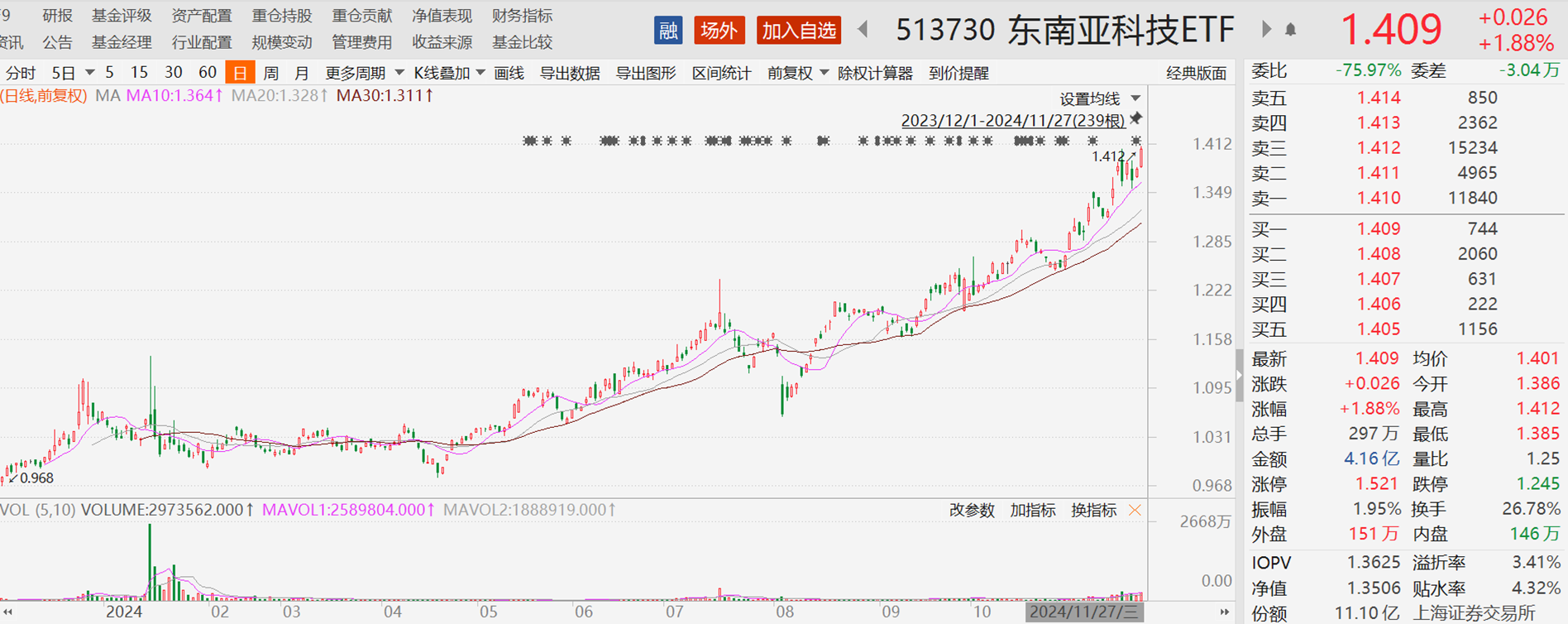Click the pin icon next to date range
The width and height of the screenshot is (1568, 624).
(x=1137, y=118)
